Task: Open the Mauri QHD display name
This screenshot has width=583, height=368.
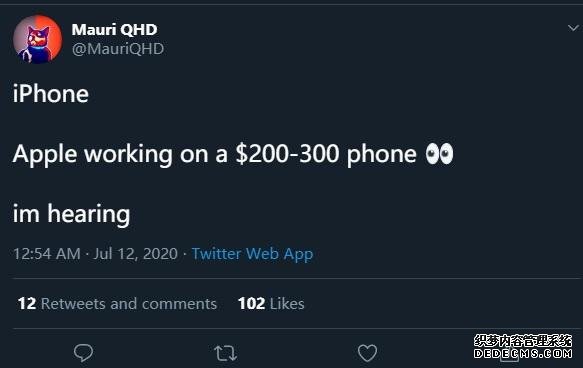Action: tap(115, 30)
